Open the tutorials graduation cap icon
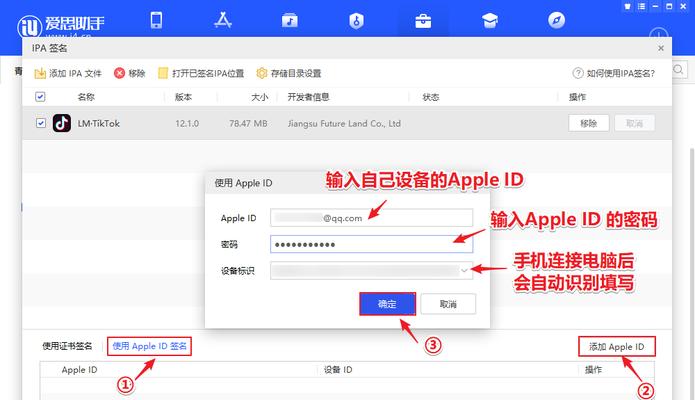 point(490,21)
